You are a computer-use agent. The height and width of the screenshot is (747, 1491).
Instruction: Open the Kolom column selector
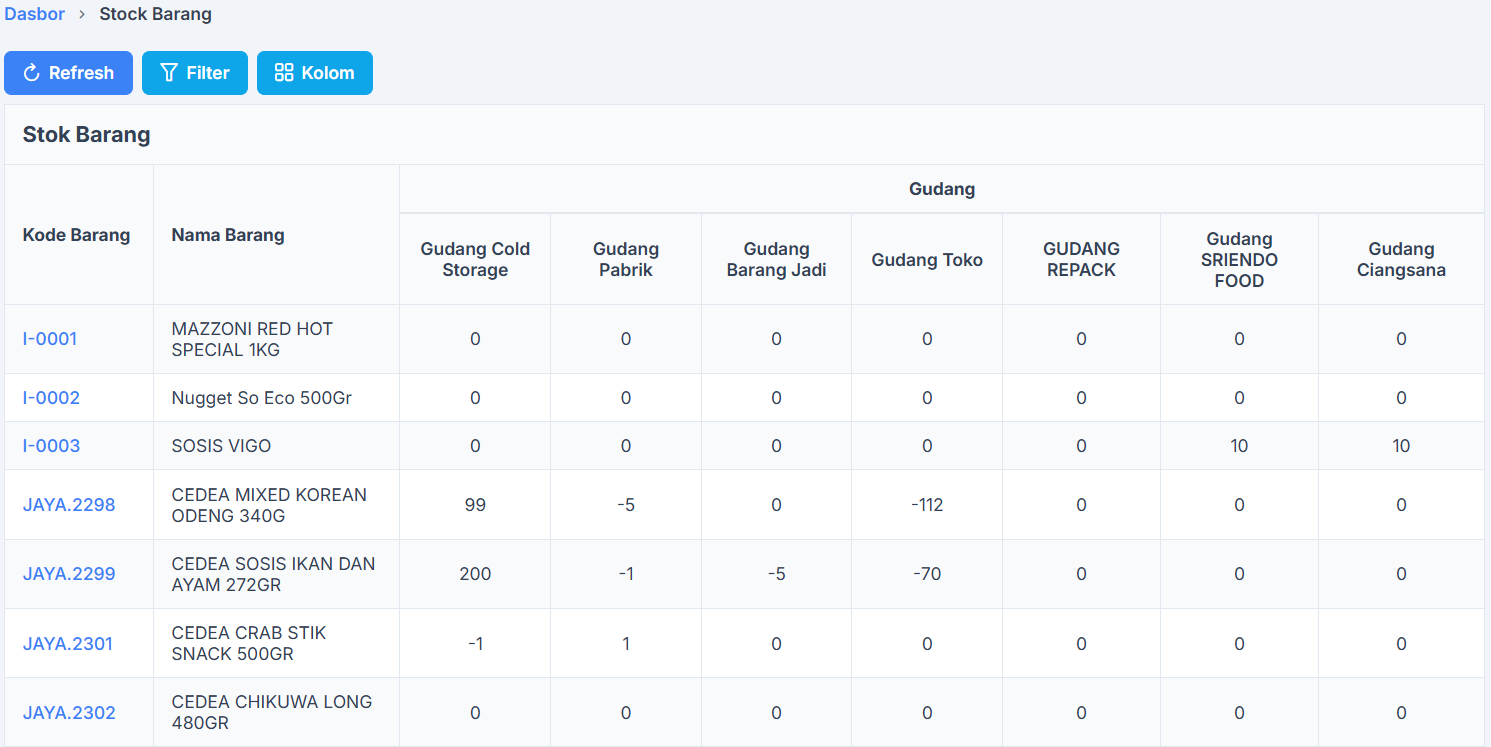pyautogui.click(x=315, y=73)
